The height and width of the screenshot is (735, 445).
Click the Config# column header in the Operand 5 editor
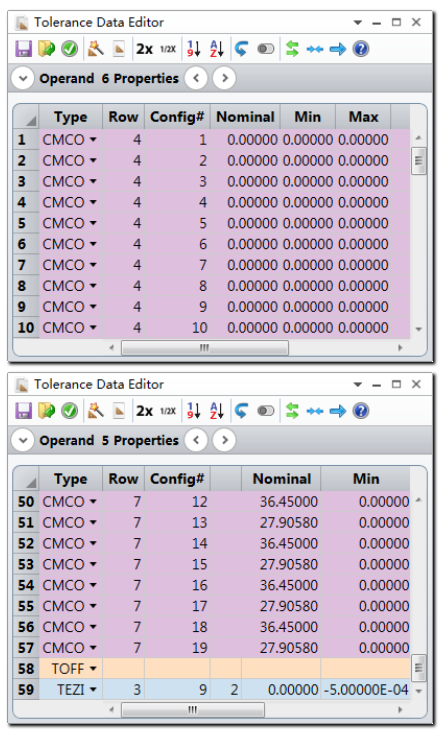tap(177, 479)
